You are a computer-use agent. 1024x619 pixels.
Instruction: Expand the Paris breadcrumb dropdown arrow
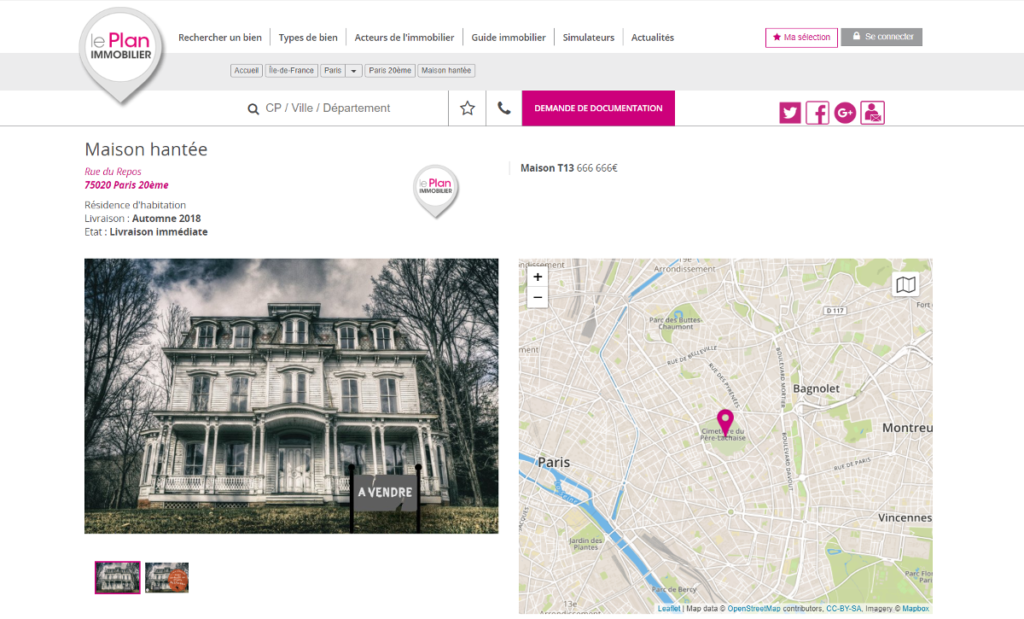(x=353, y=71)
